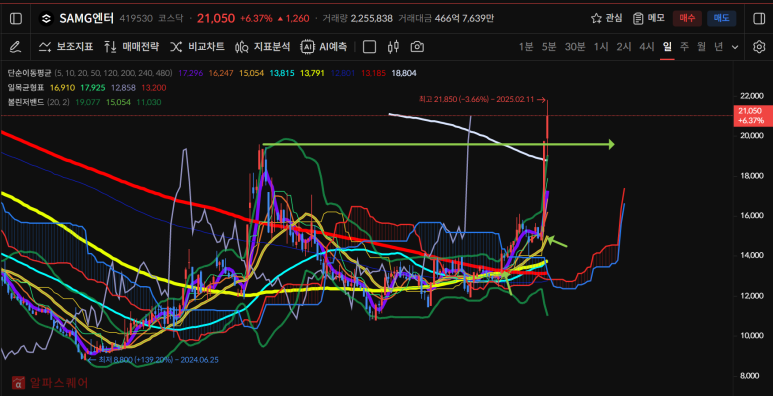The image size is (773, 396).
Task: Switch to 1시 timeframe
Action: click(601, 47)
